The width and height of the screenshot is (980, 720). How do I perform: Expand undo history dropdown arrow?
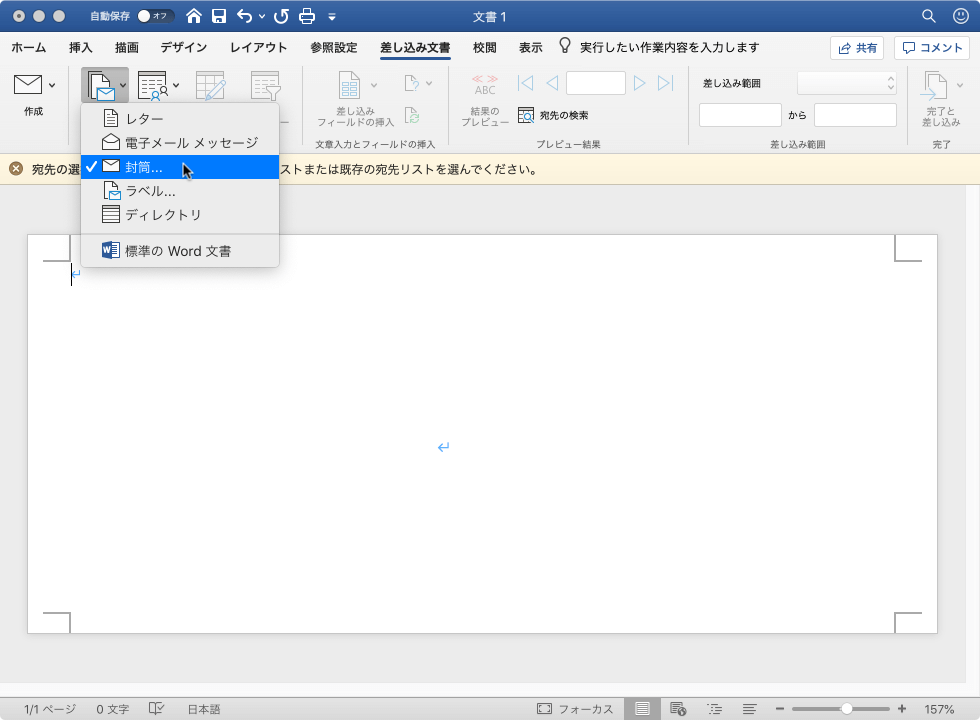262,17
